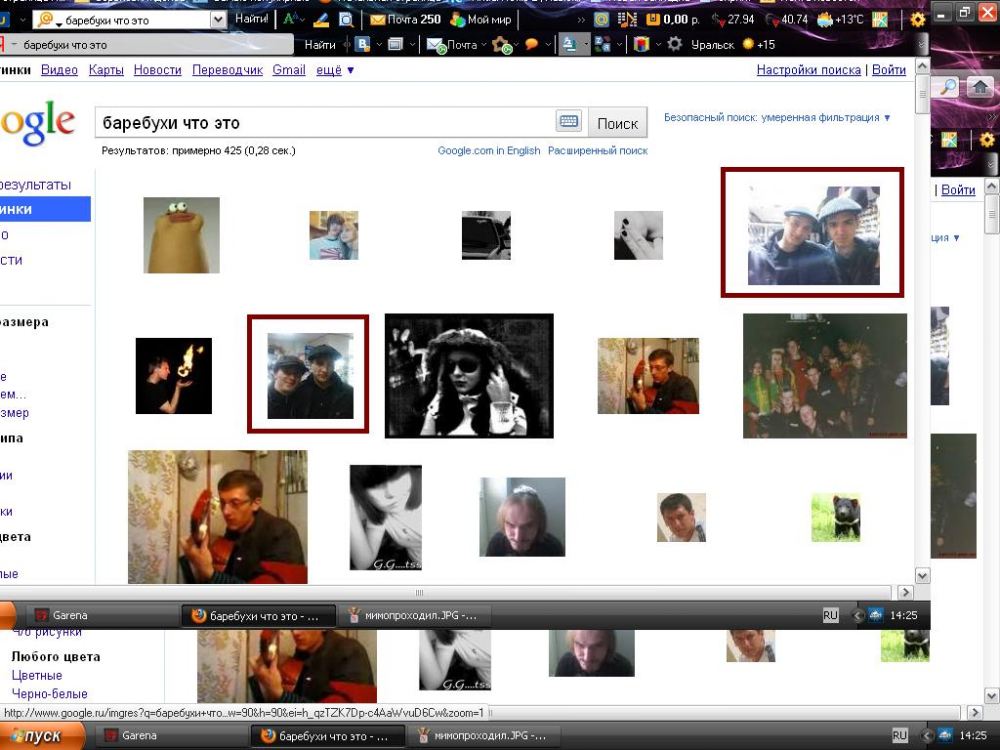
Task: Open the Безопасный поиск filtering dropdown
Action: coord(777,118)
